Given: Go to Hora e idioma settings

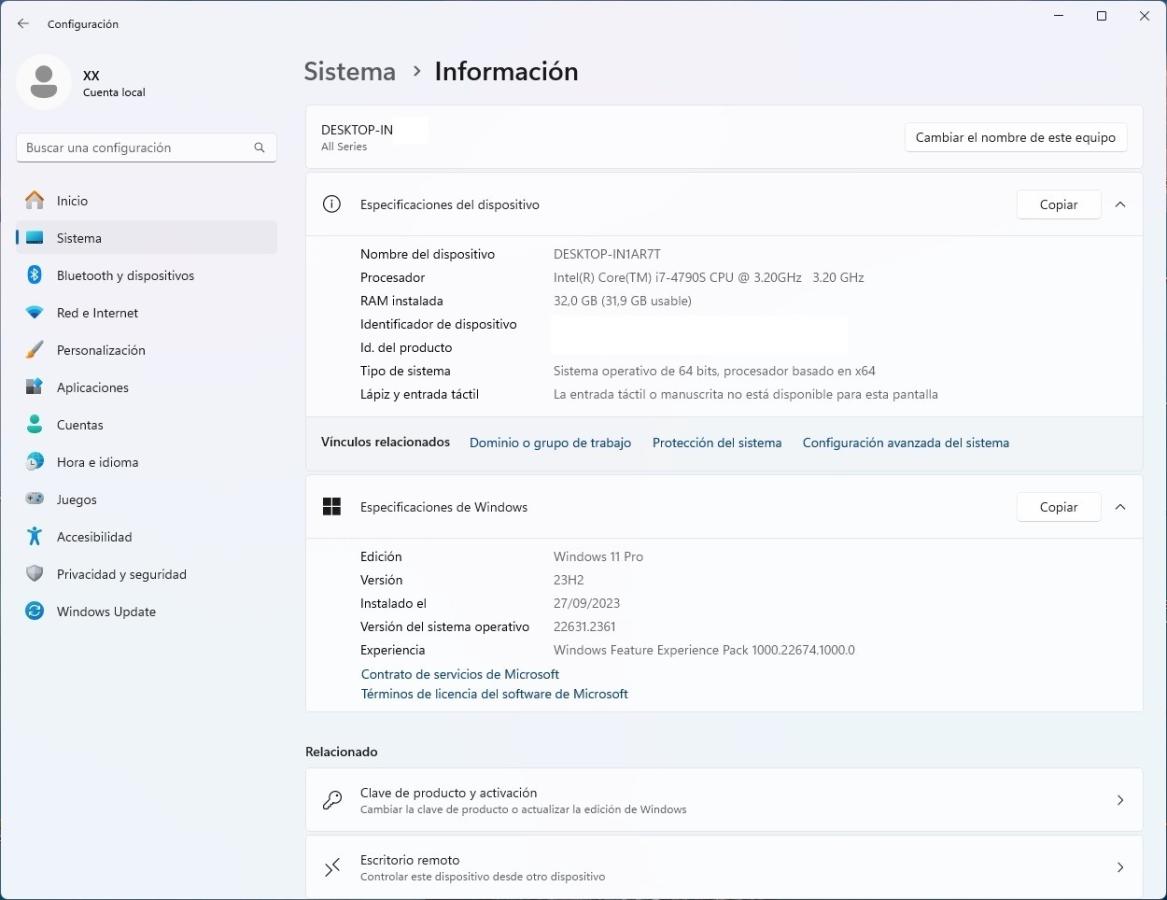Looking at the screenshot, I should (x=97, y=462).
